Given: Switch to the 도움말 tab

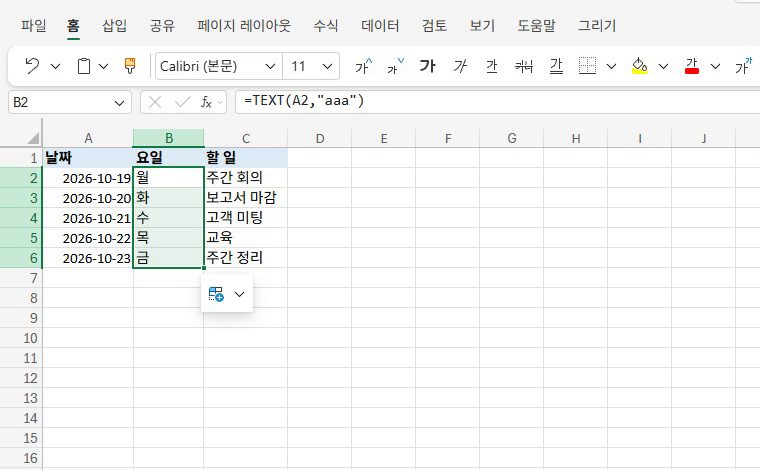Looking at the screenshot, I should tap(536, 26).
